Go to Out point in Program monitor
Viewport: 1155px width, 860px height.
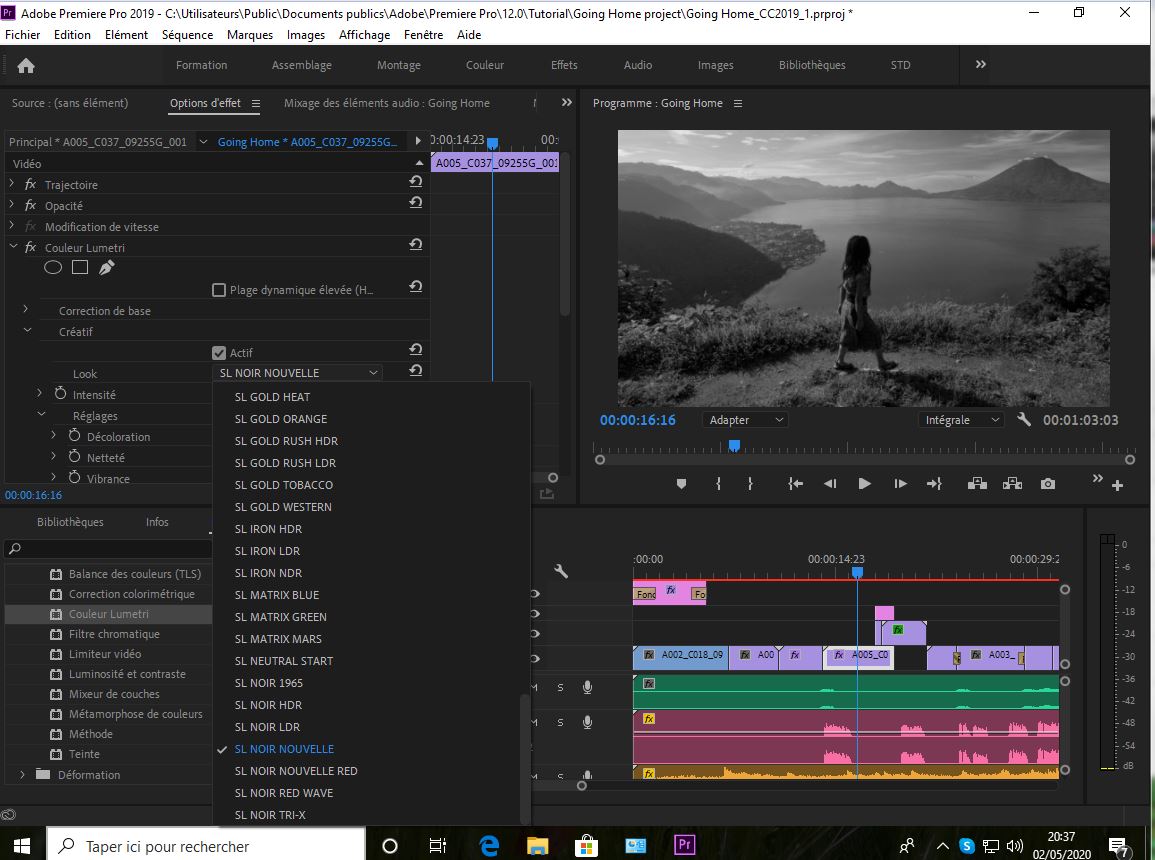[934, 484]
